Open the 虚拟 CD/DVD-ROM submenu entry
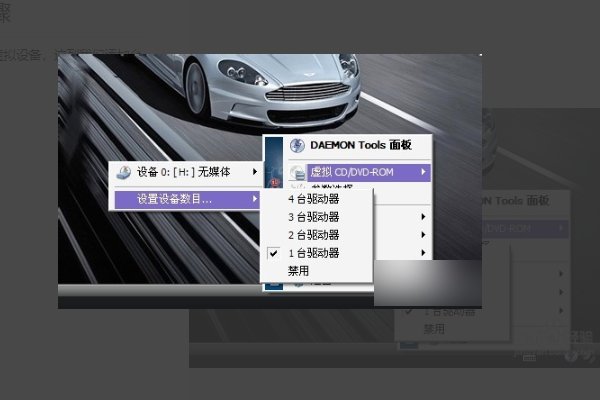 (368, 172)
